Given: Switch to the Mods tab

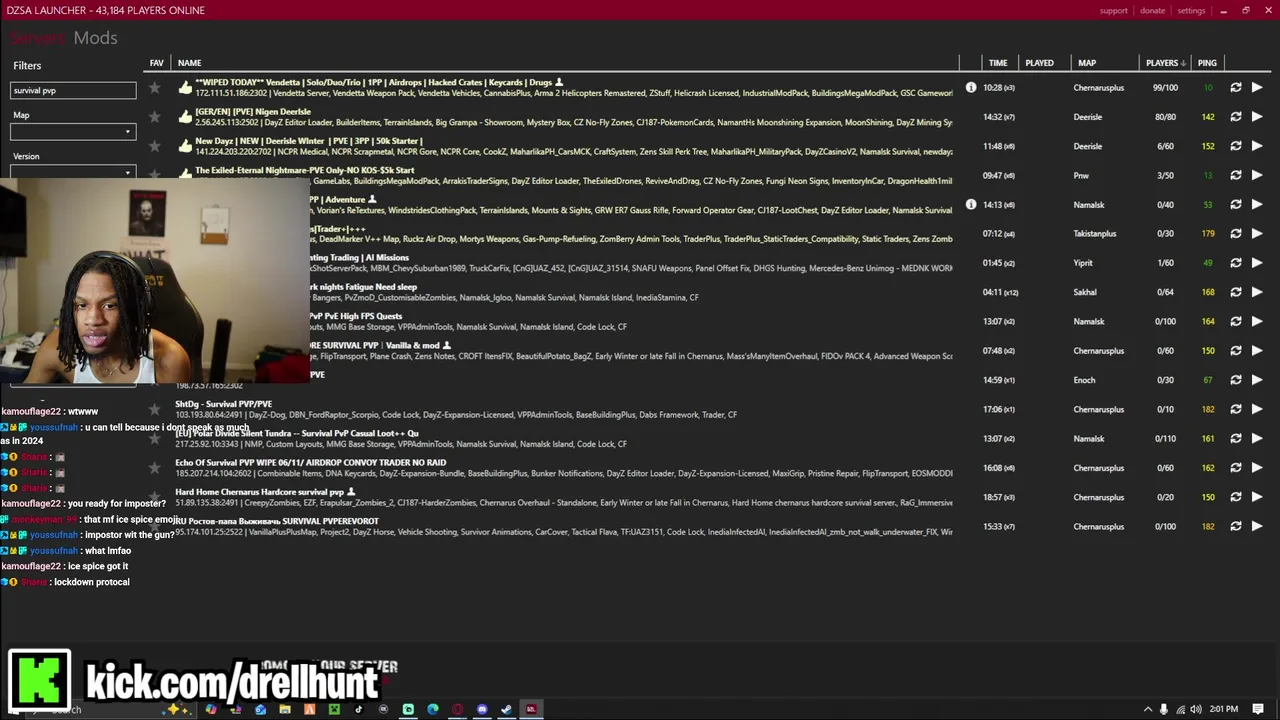Looking at the screenshot, I should 95,38.
